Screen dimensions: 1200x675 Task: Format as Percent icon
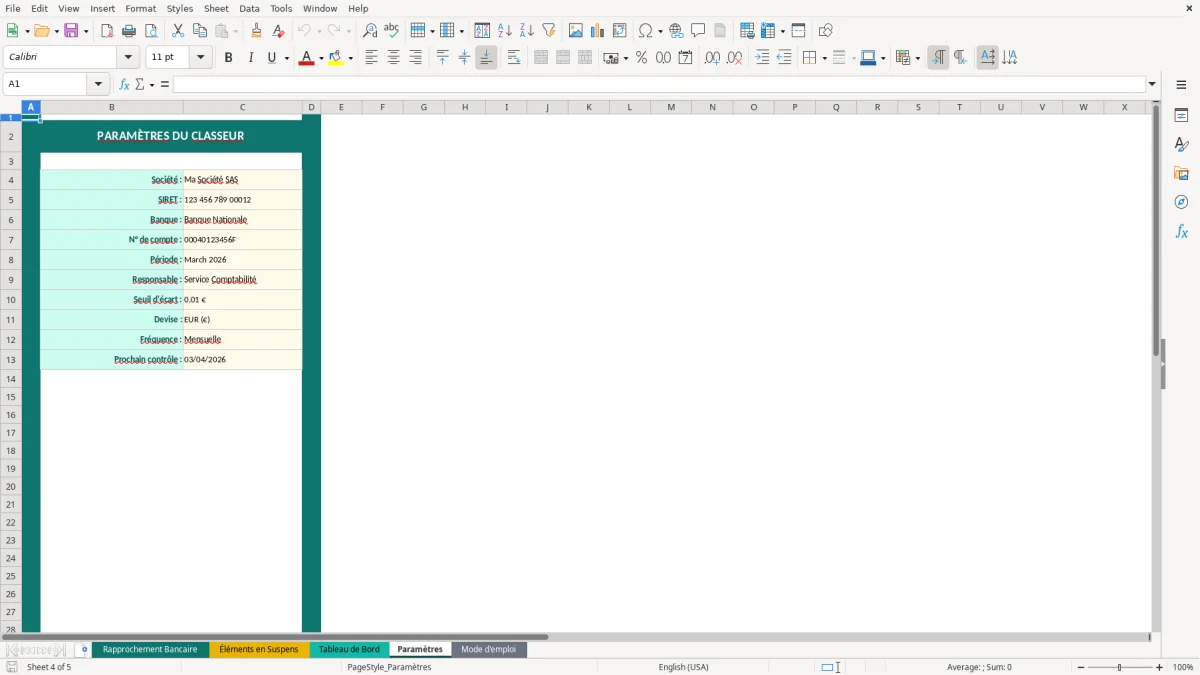(641, 58)
